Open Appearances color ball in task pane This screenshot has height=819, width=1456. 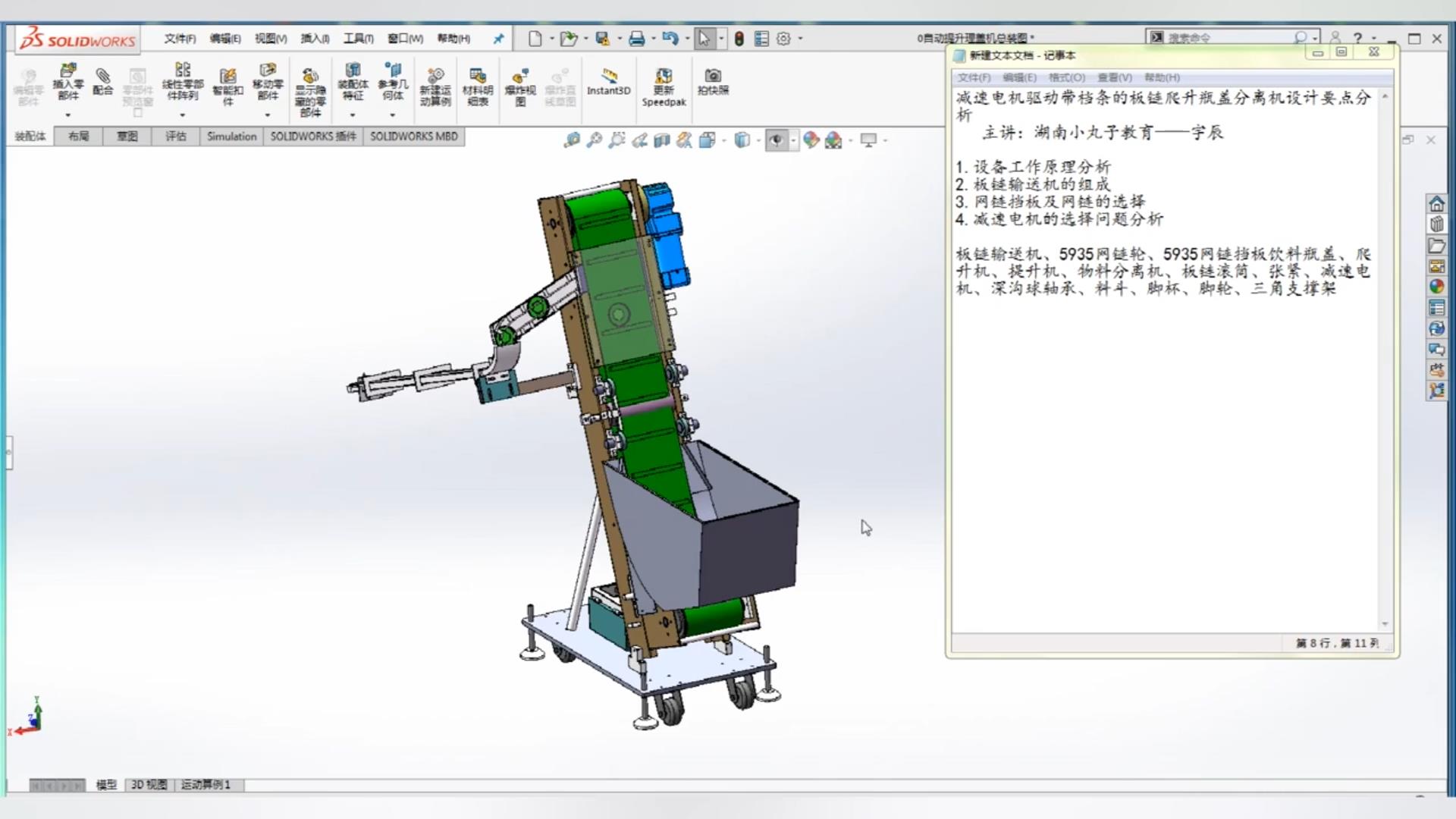point(1436,287)
